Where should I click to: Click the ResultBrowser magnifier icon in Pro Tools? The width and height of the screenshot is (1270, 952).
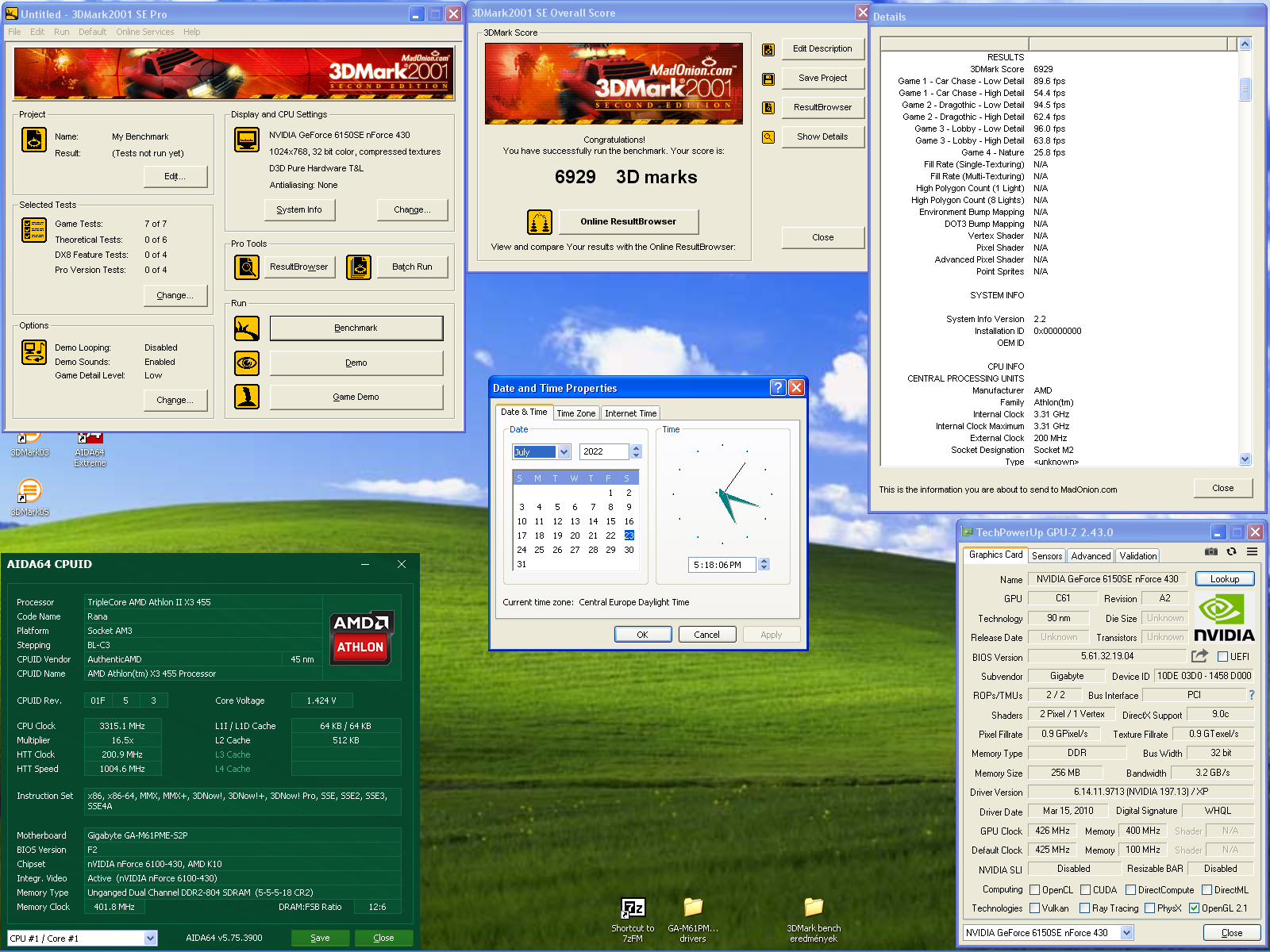pos(247,267)
